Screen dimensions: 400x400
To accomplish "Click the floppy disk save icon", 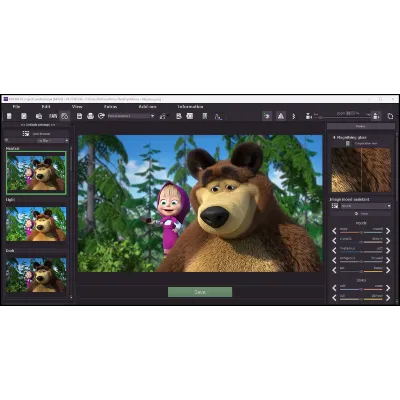I will point(79,116).
